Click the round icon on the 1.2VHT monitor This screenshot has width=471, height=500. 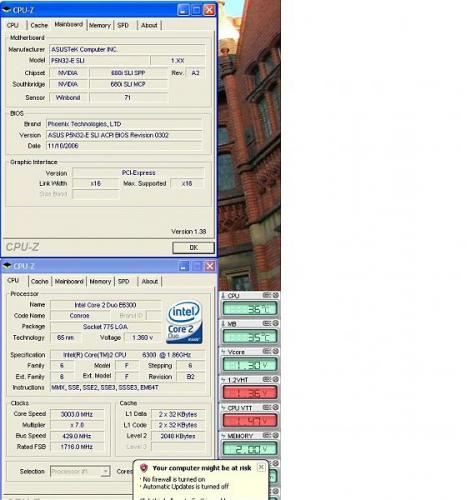point(276,379)
